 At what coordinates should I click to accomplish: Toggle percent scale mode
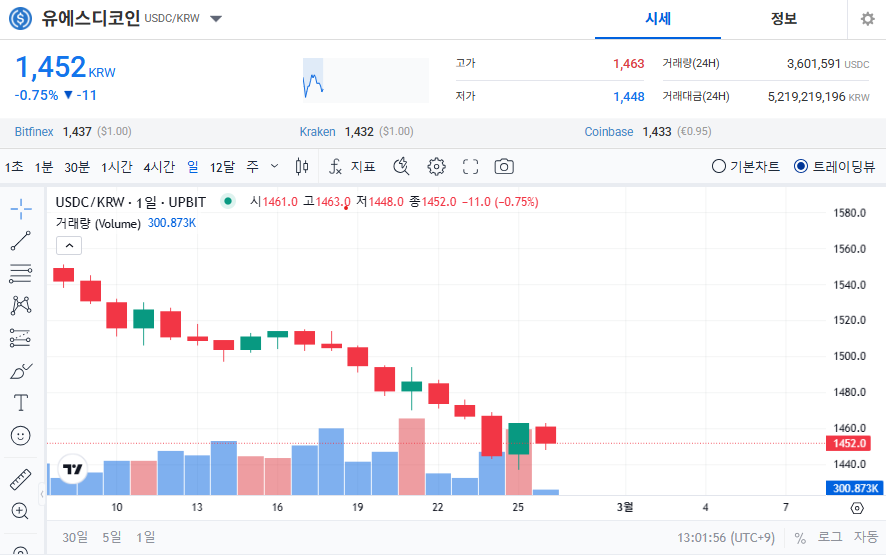[800, 537]
